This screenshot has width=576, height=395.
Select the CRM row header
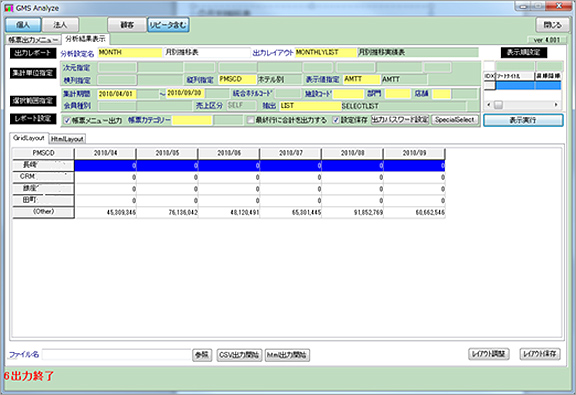[x=43, y=177]
